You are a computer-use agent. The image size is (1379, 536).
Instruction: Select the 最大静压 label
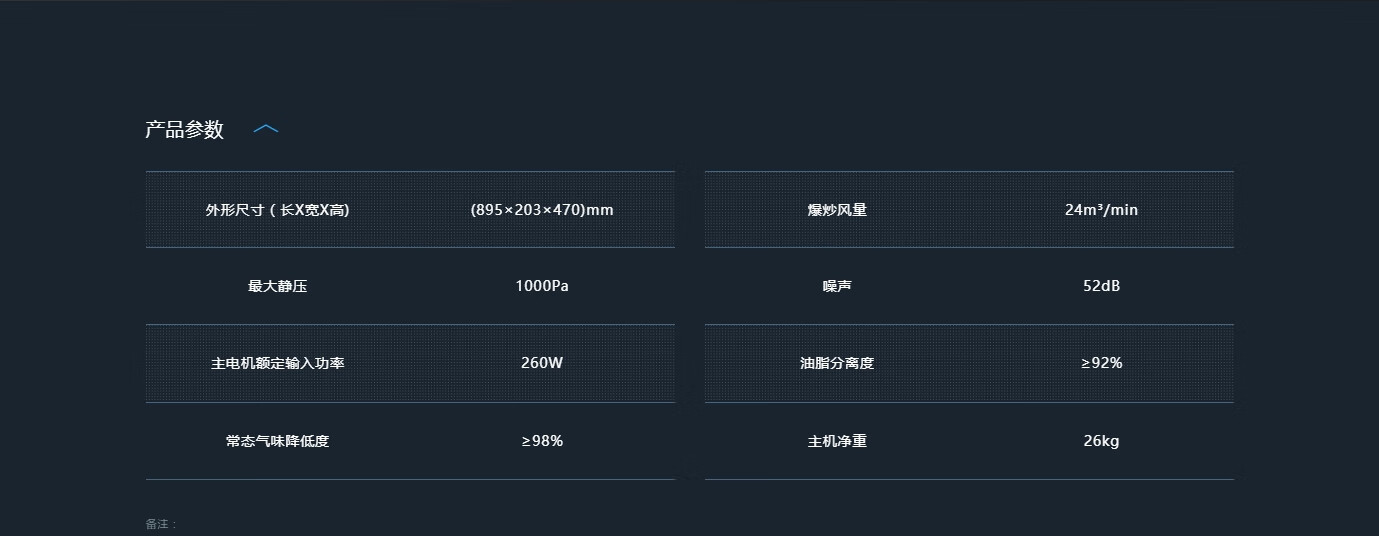click(x=277, y=286)
